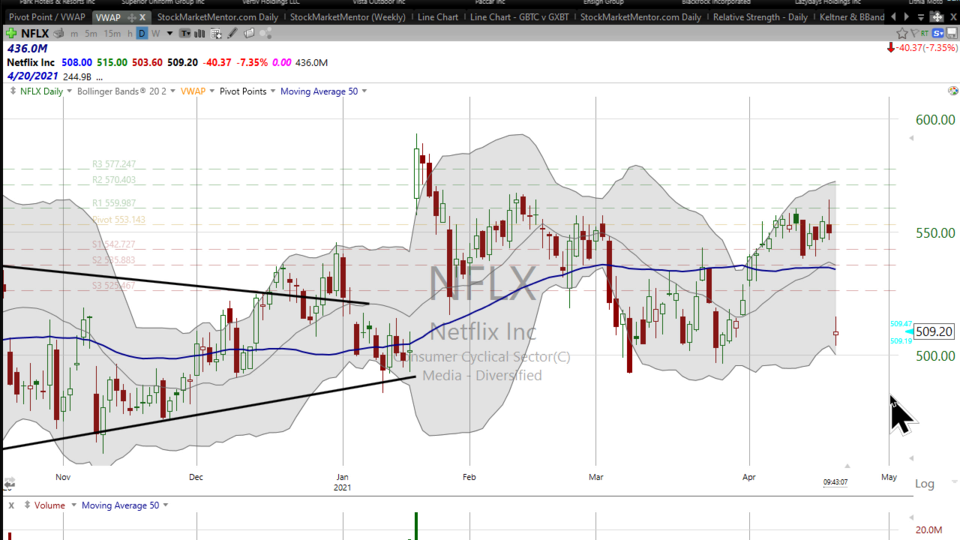Open the color palette icon on chart
Image resolution: width=960 pixels, height=540 pixels.
(952, 91)
